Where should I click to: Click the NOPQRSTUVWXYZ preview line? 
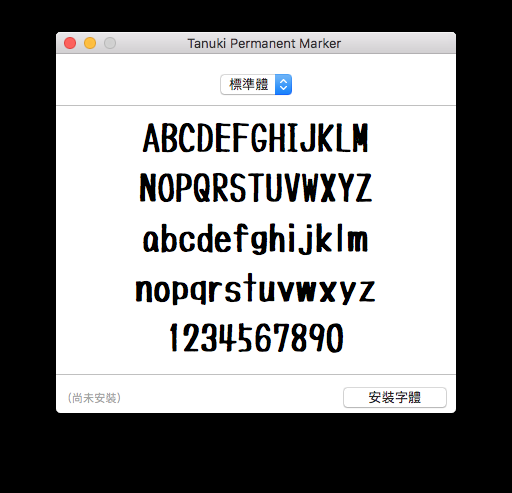click(256, 188)
